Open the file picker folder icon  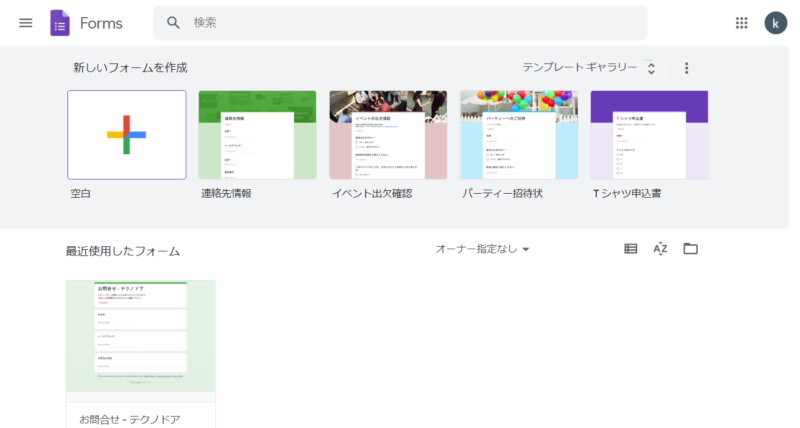690,249
